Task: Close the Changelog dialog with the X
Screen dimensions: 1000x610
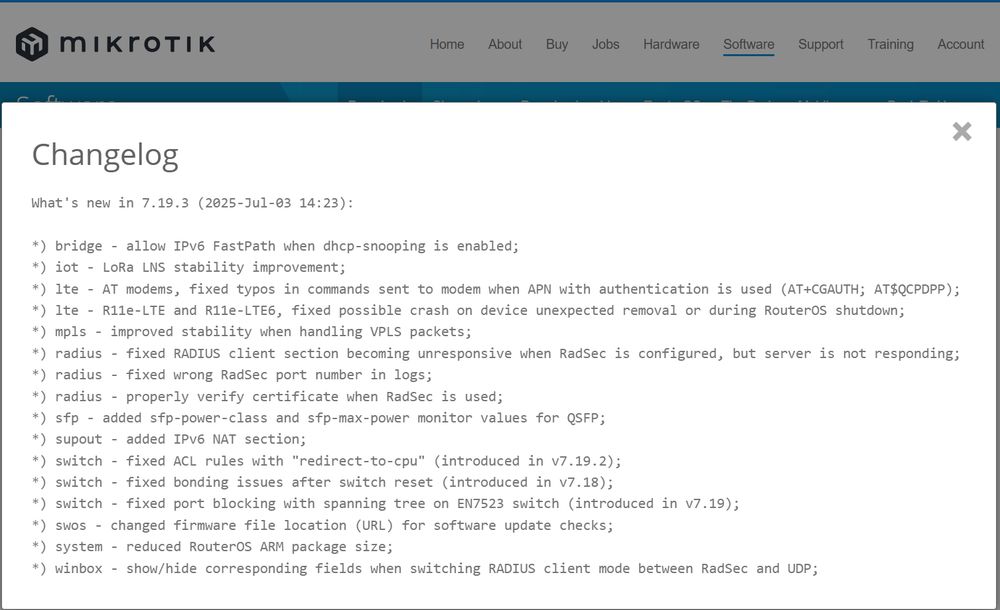Action: pos(962,131)
